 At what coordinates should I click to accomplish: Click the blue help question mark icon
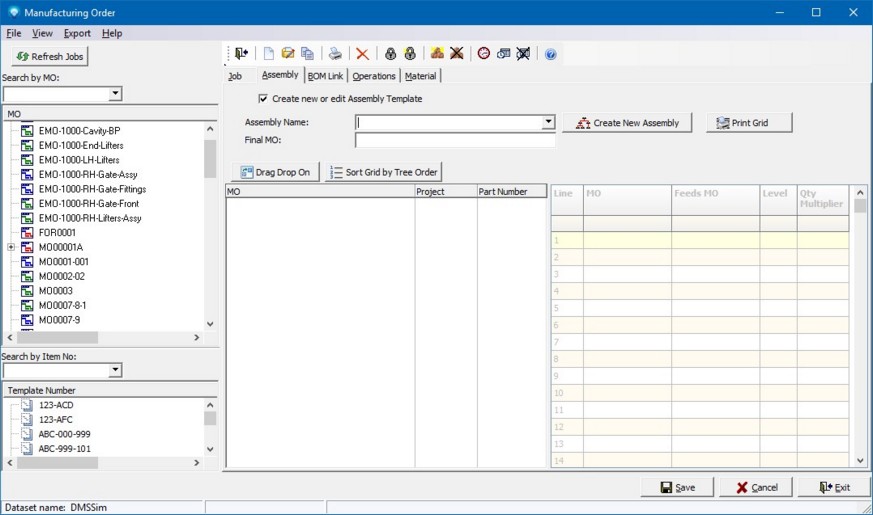[550, 54]
